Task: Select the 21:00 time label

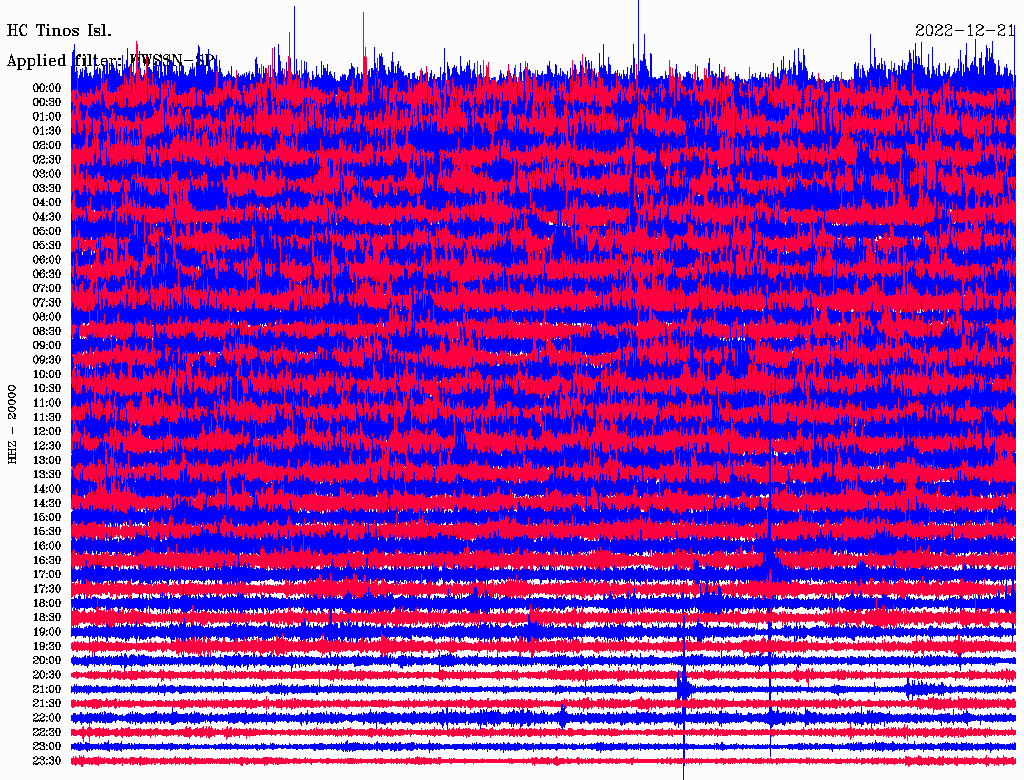Action: click(47, 689)
